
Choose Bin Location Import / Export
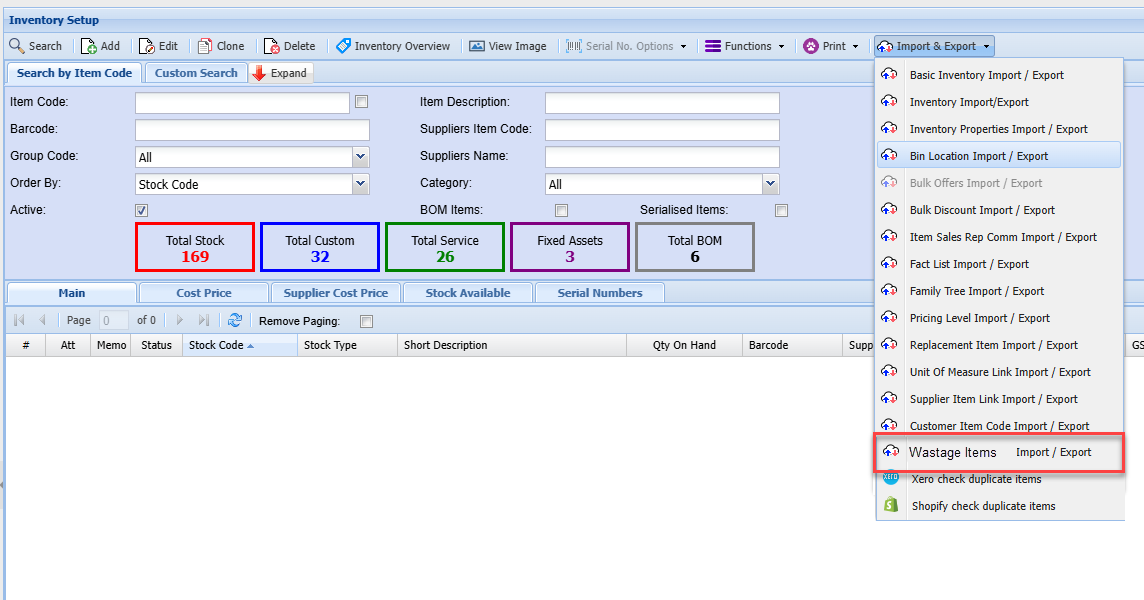click(x=999, y=155)
